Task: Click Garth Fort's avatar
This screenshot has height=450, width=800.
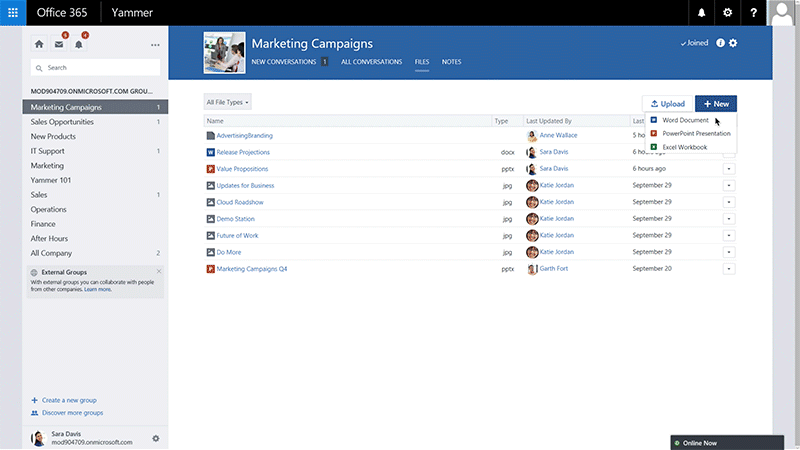Action: (x=532, y=269)
